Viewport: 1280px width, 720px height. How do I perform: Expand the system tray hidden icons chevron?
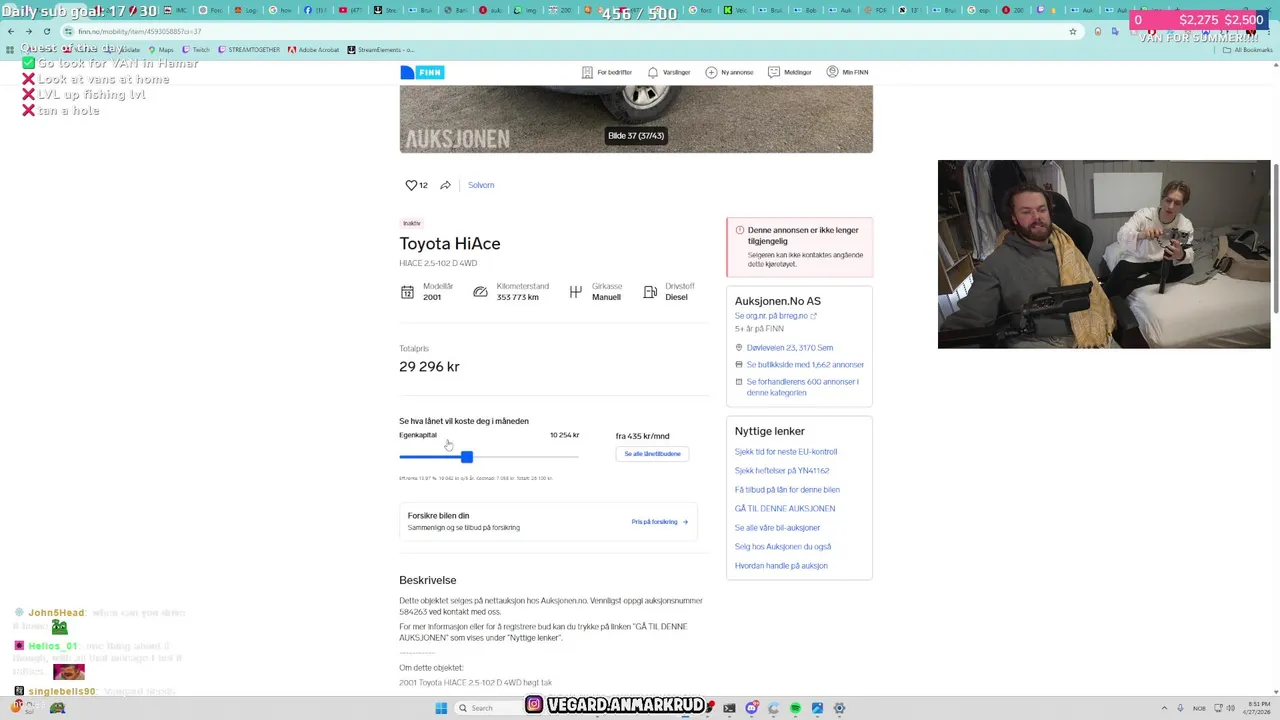point(1164,708)
